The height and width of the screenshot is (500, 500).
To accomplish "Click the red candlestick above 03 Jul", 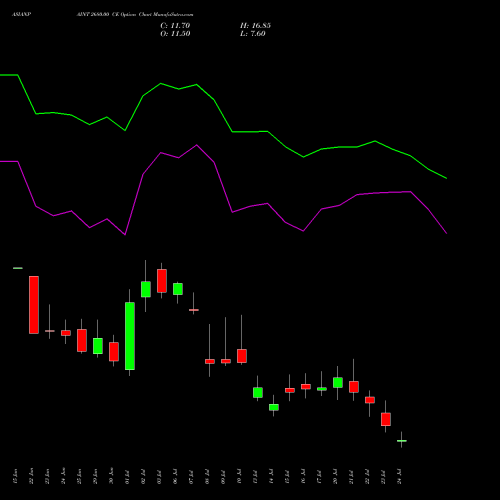I will click(x=162, y=281).
